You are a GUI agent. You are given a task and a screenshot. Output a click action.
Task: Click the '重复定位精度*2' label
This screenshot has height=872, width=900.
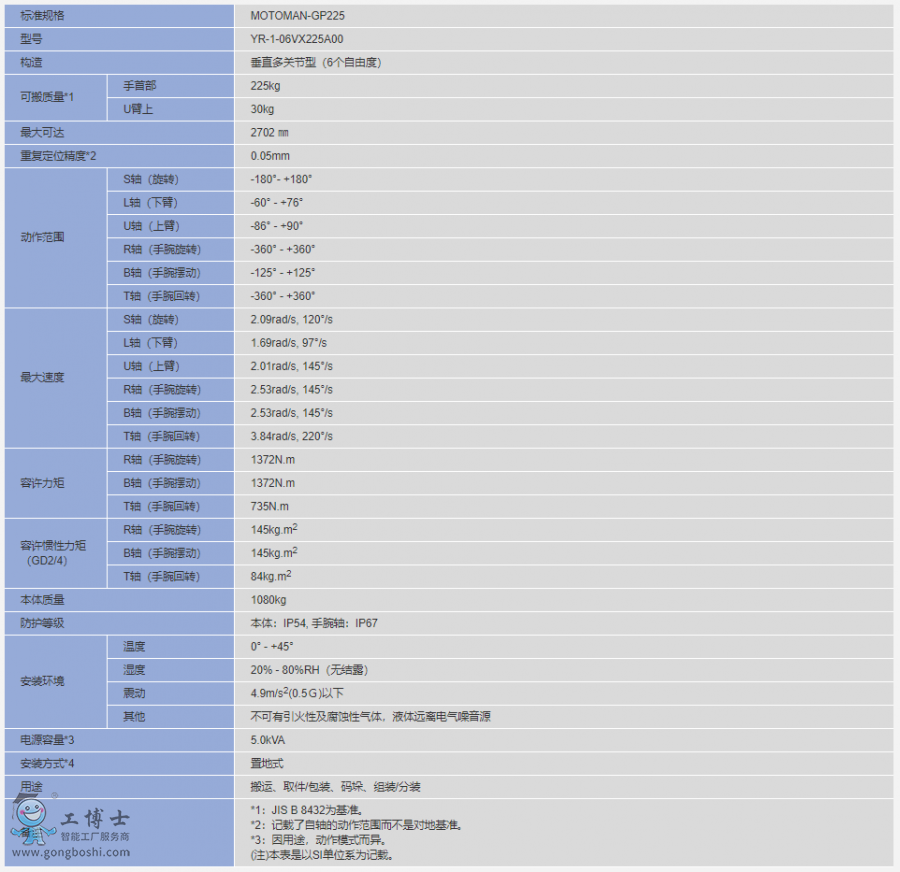59,156
